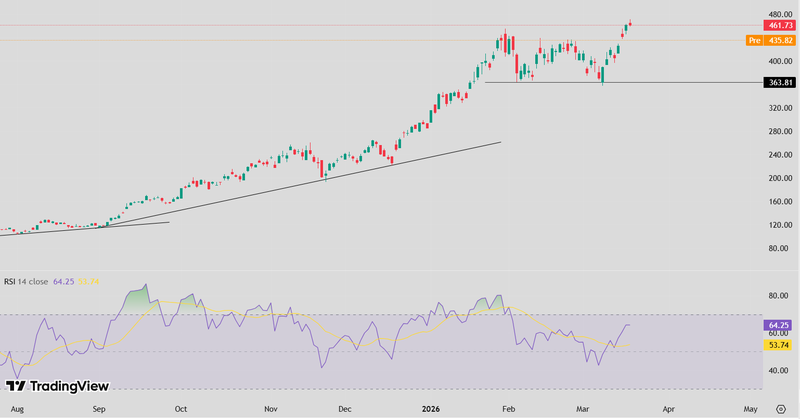Viewport: 800px width, 419px height.
Task: Select the black 363.81 support price label
Action: pyautogui.click(x=779, y=83)
